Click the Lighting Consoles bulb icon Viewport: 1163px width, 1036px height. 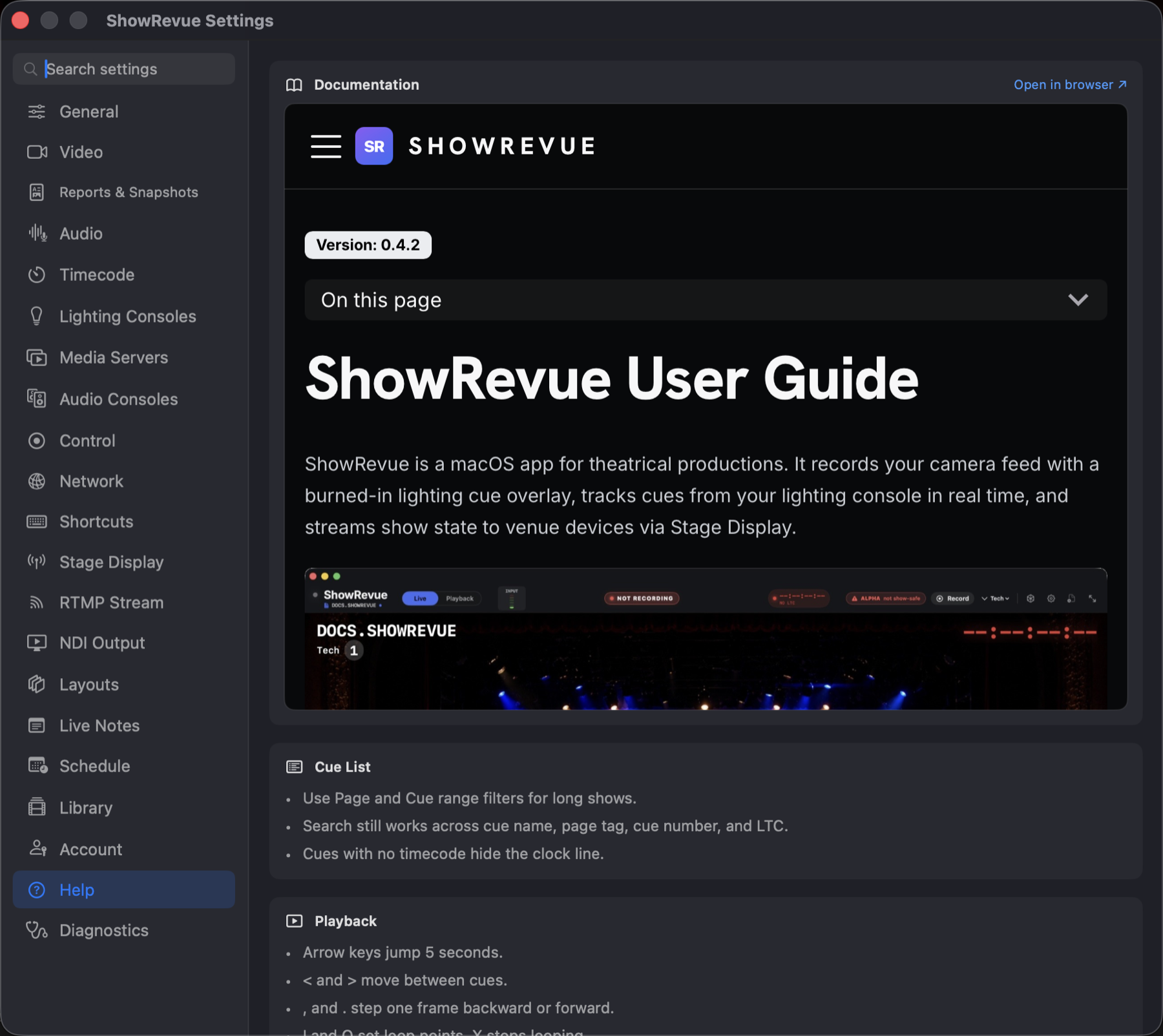coord(37,316)
